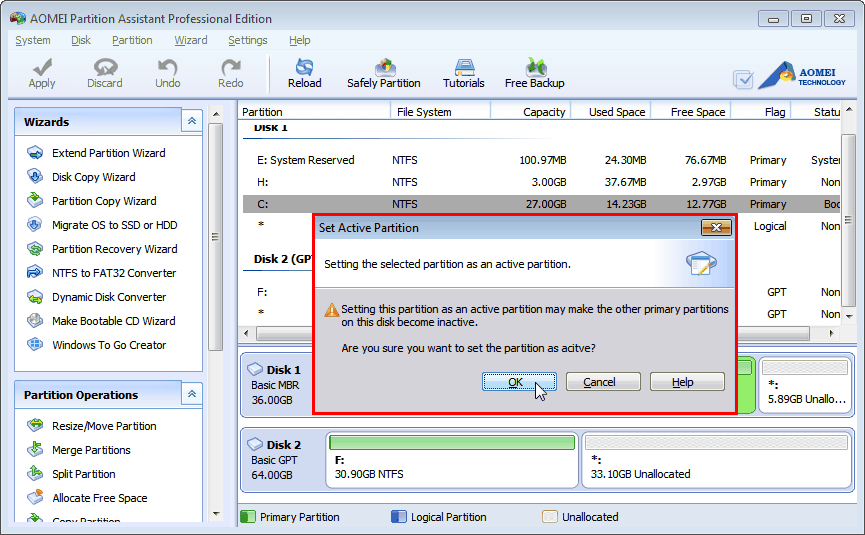Screen dimensions: 865x535
Task: Sort by the Used Space column header
Action: tap(611, 112)
